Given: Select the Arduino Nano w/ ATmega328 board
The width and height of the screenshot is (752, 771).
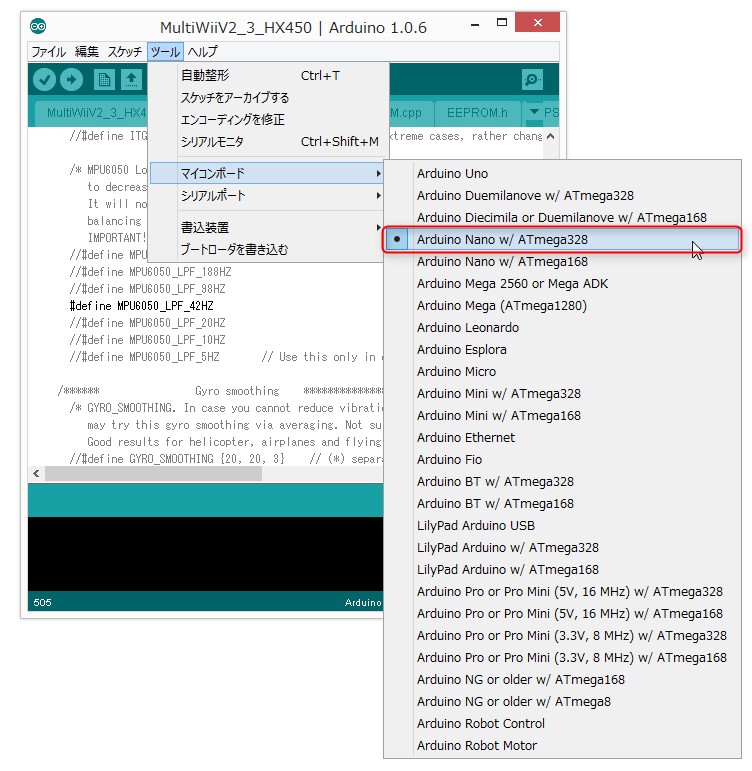Looking at the screenshot, I should (x=502, y=240).
